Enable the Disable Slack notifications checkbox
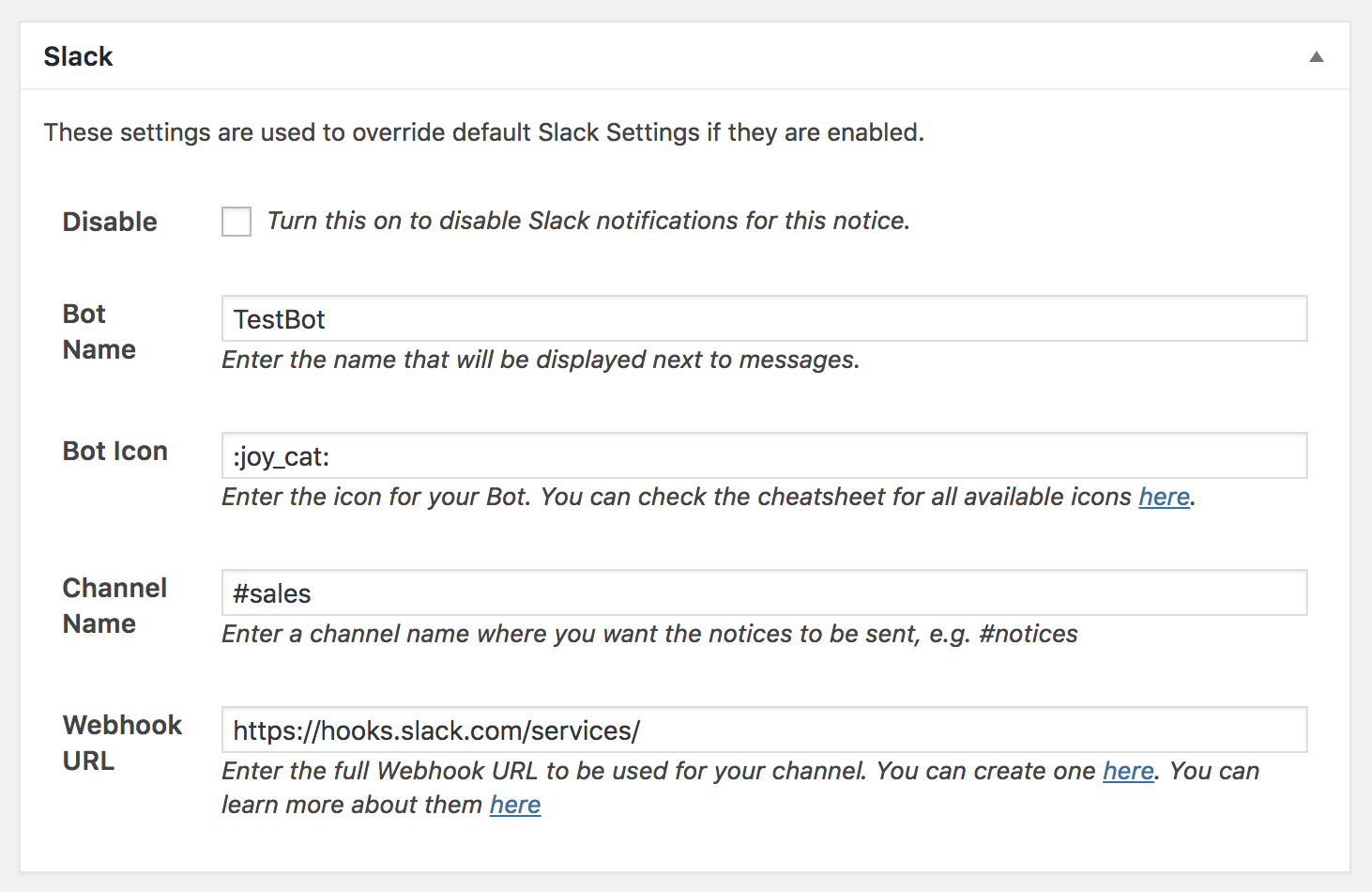 (x=236, y=222)
